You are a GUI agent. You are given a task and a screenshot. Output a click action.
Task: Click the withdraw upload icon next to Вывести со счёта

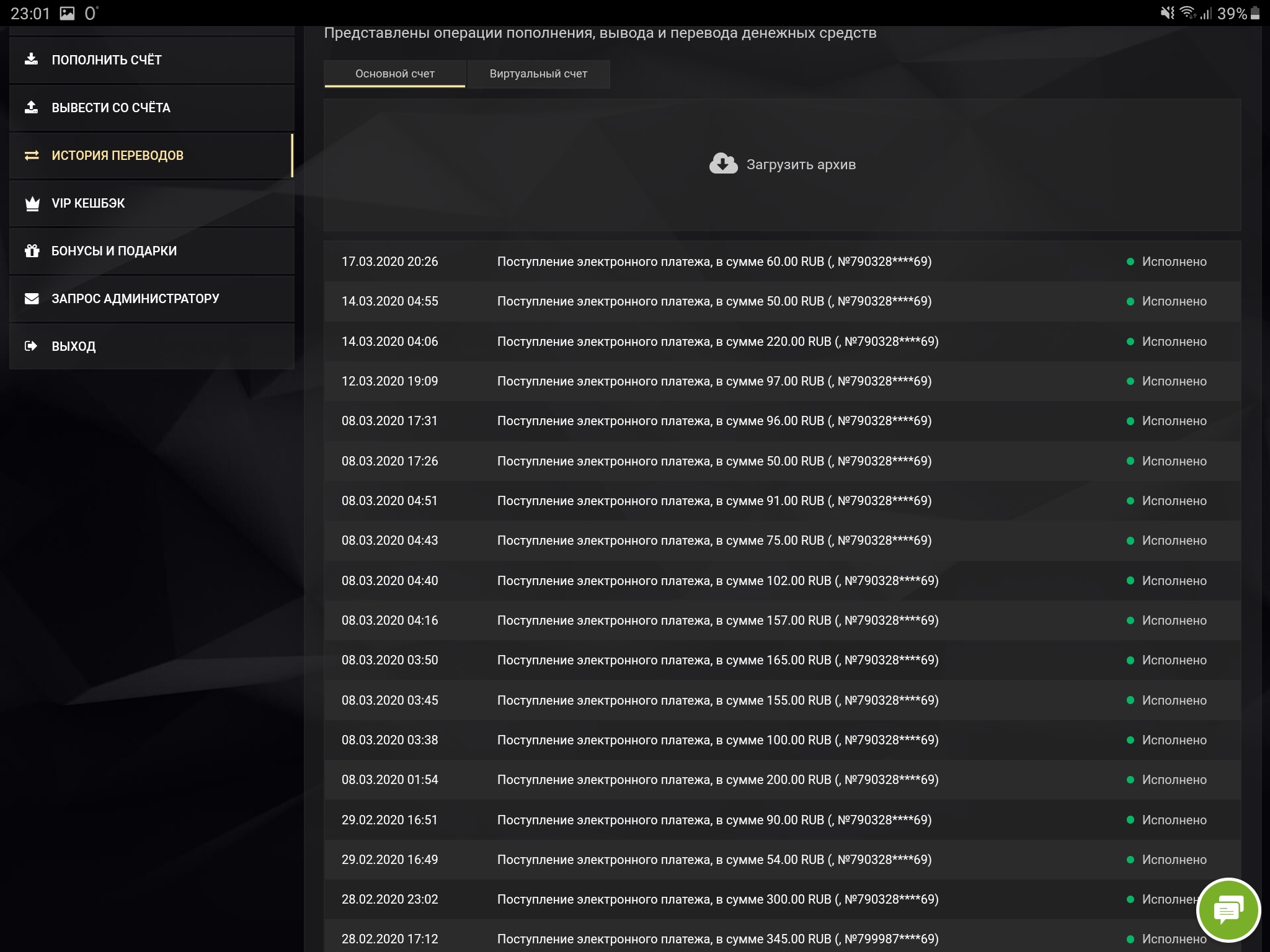(31, 107)
